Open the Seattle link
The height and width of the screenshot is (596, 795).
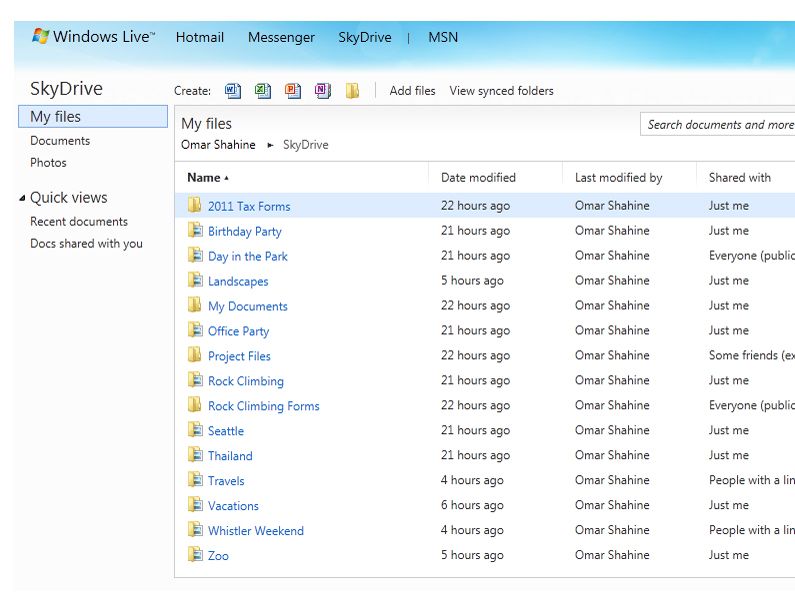point(226,431)
